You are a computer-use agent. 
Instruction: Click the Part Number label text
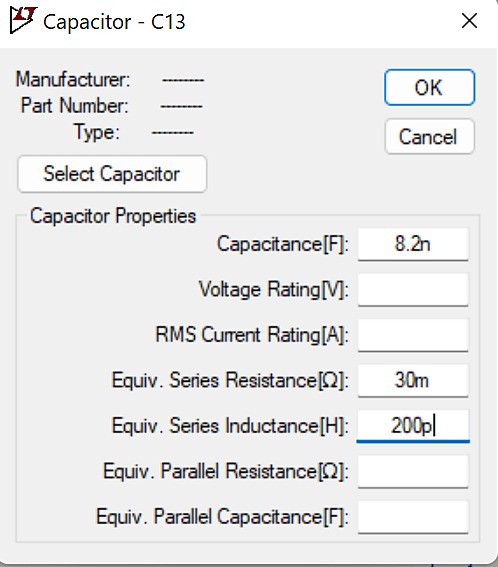pos(75,106)
